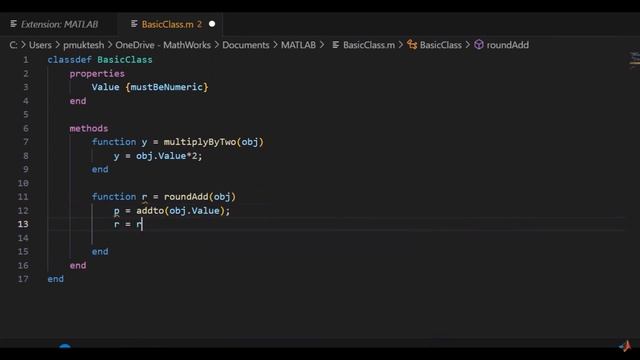Click line number 1 in the gutter
Screen dimensions: 640x360
coord(26,60)
